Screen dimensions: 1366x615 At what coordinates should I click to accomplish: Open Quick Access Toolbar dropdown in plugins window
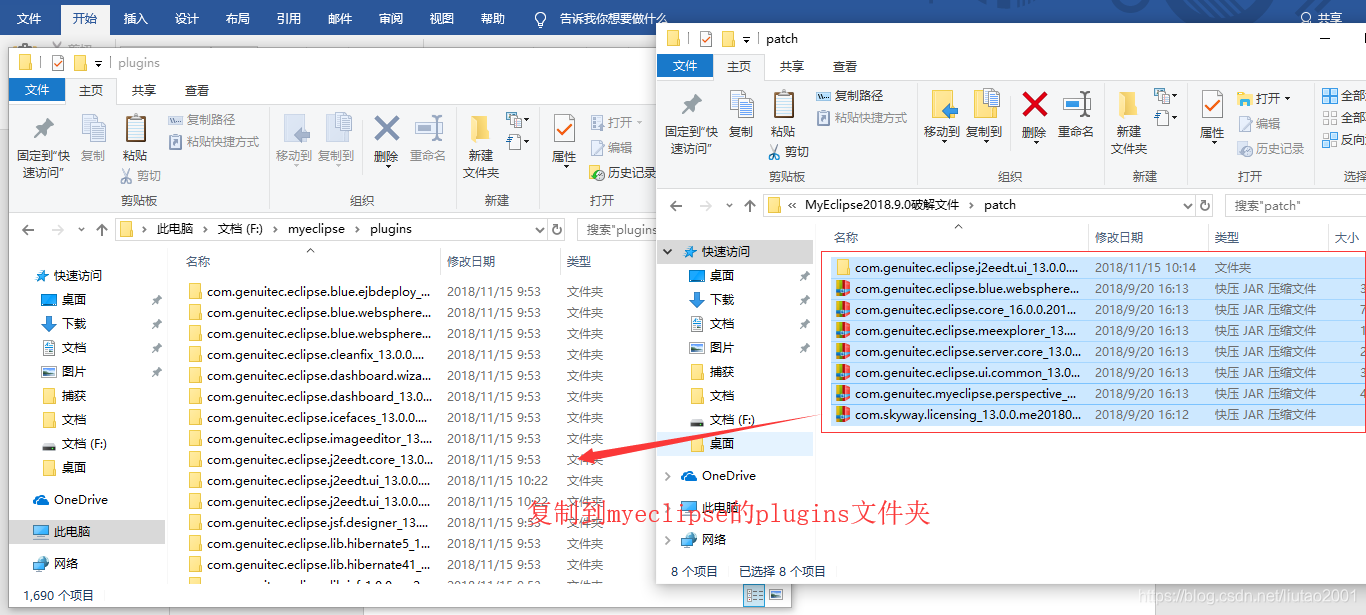(98, 63)
